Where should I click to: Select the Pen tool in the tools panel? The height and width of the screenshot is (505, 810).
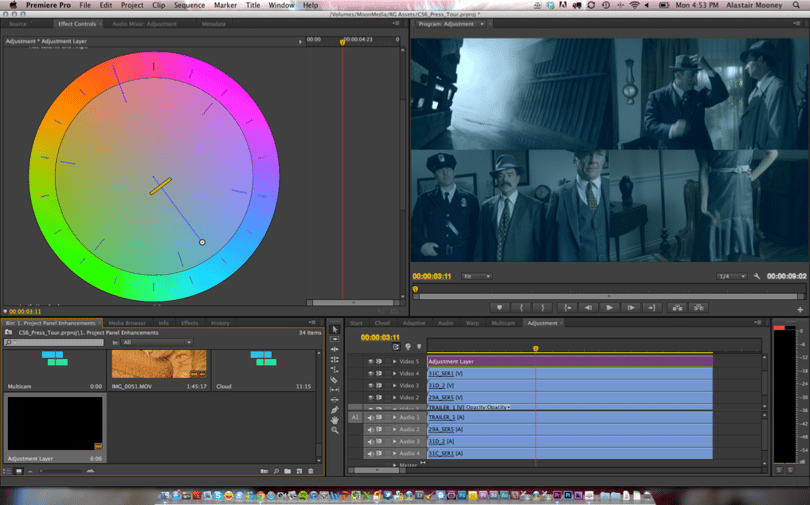[334, 410]
